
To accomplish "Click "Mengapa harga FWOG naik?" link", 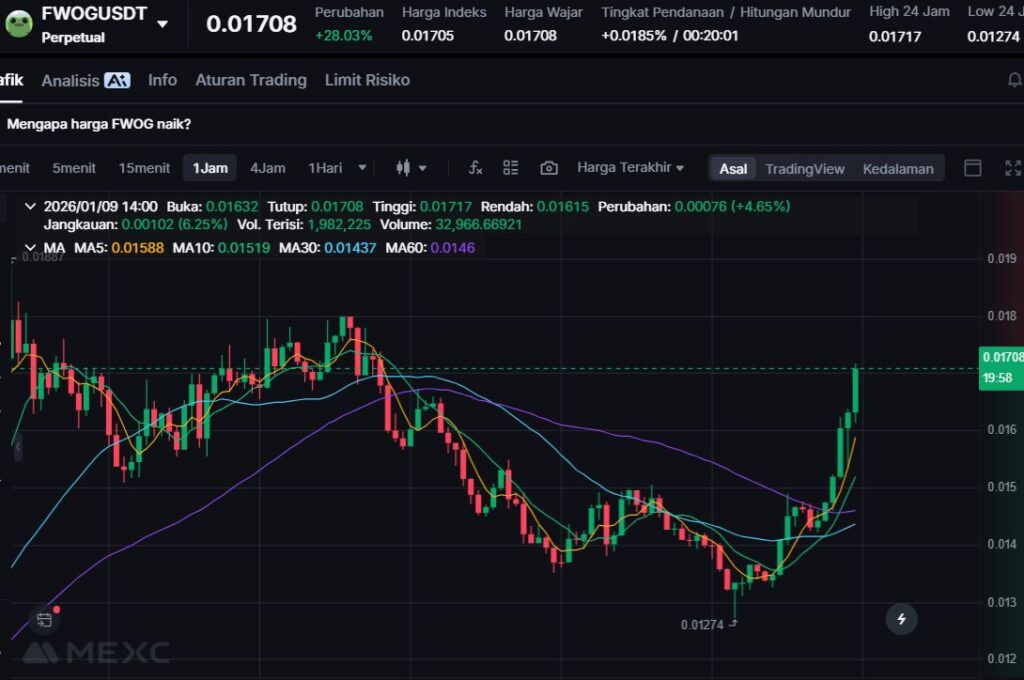I will tap(99, 124).
